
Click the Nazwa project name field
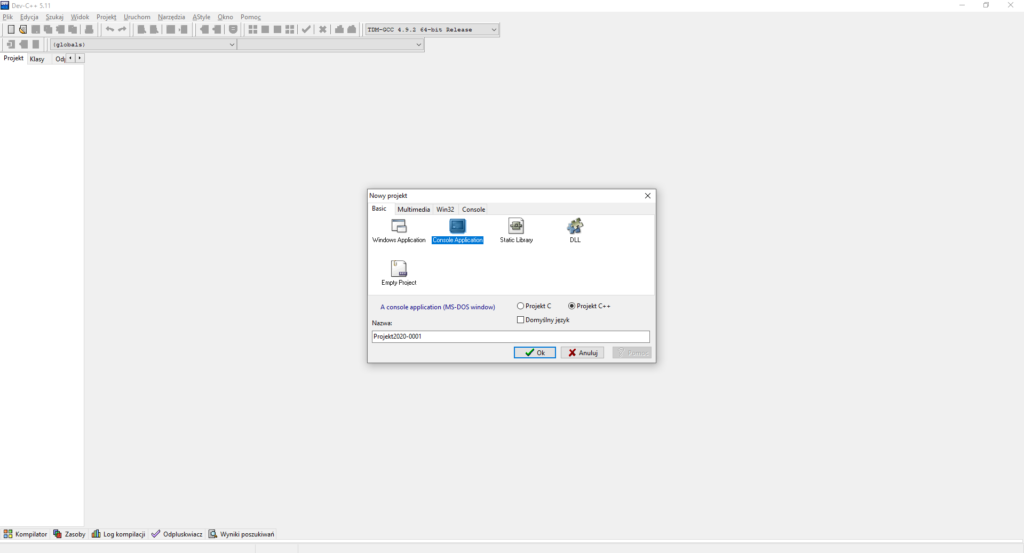point(510,337)
